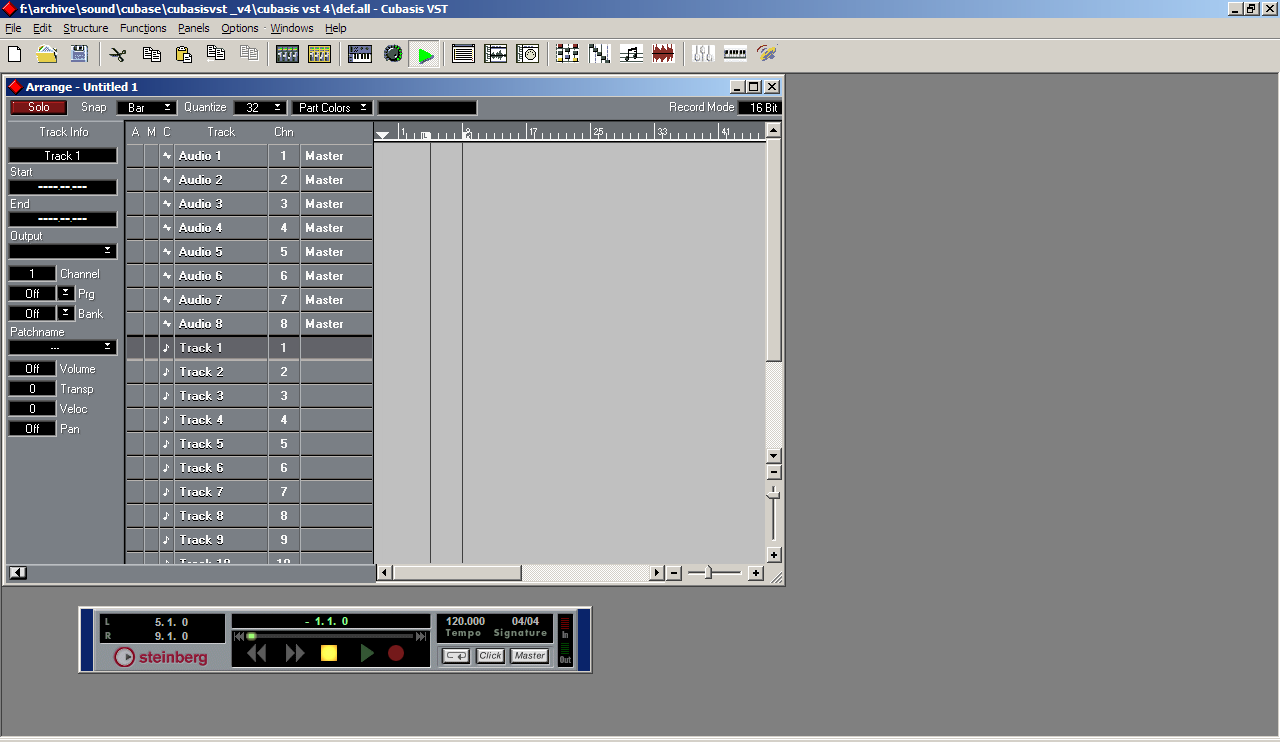Click the scissors Cut icon in toolbar
This screenshot has height=742, width=1280.
pyautogui.click(x=118, y=54)
